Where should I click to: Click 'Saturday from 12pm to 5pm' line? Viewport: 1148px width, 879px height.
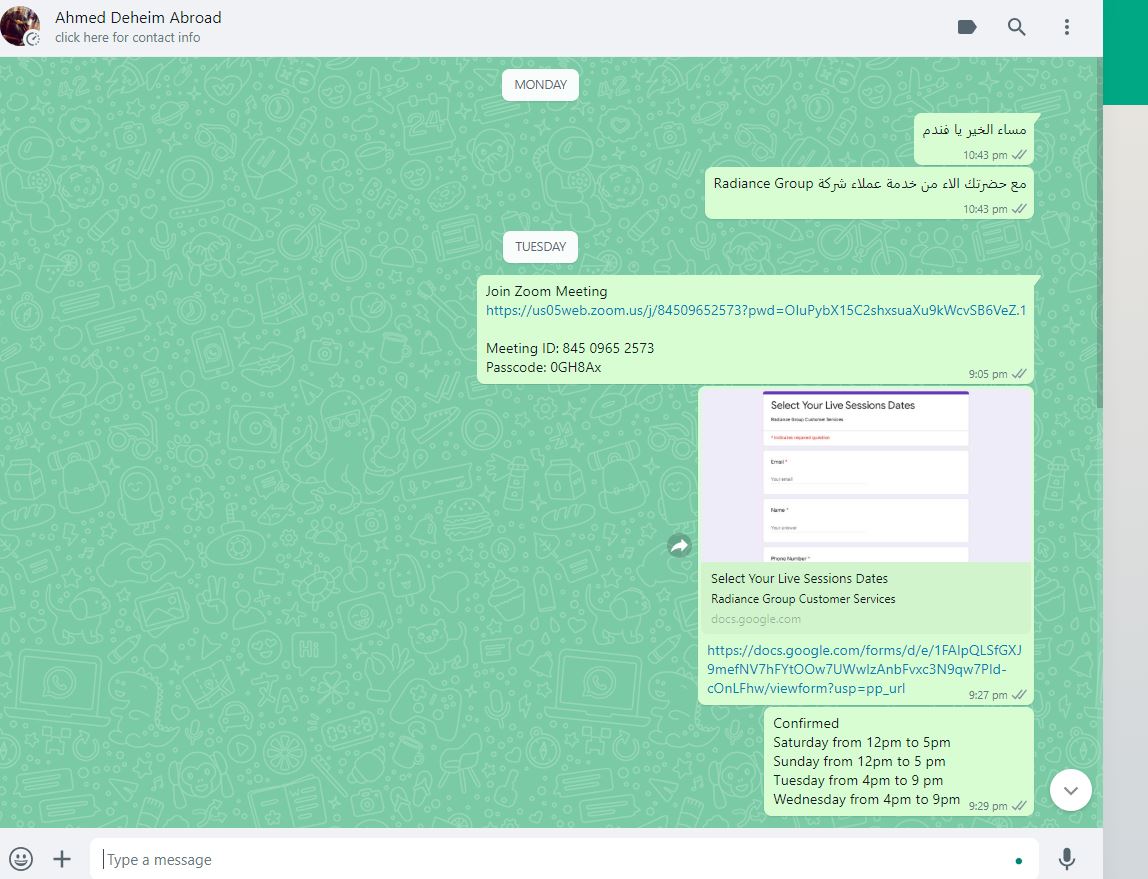(862, 742)
